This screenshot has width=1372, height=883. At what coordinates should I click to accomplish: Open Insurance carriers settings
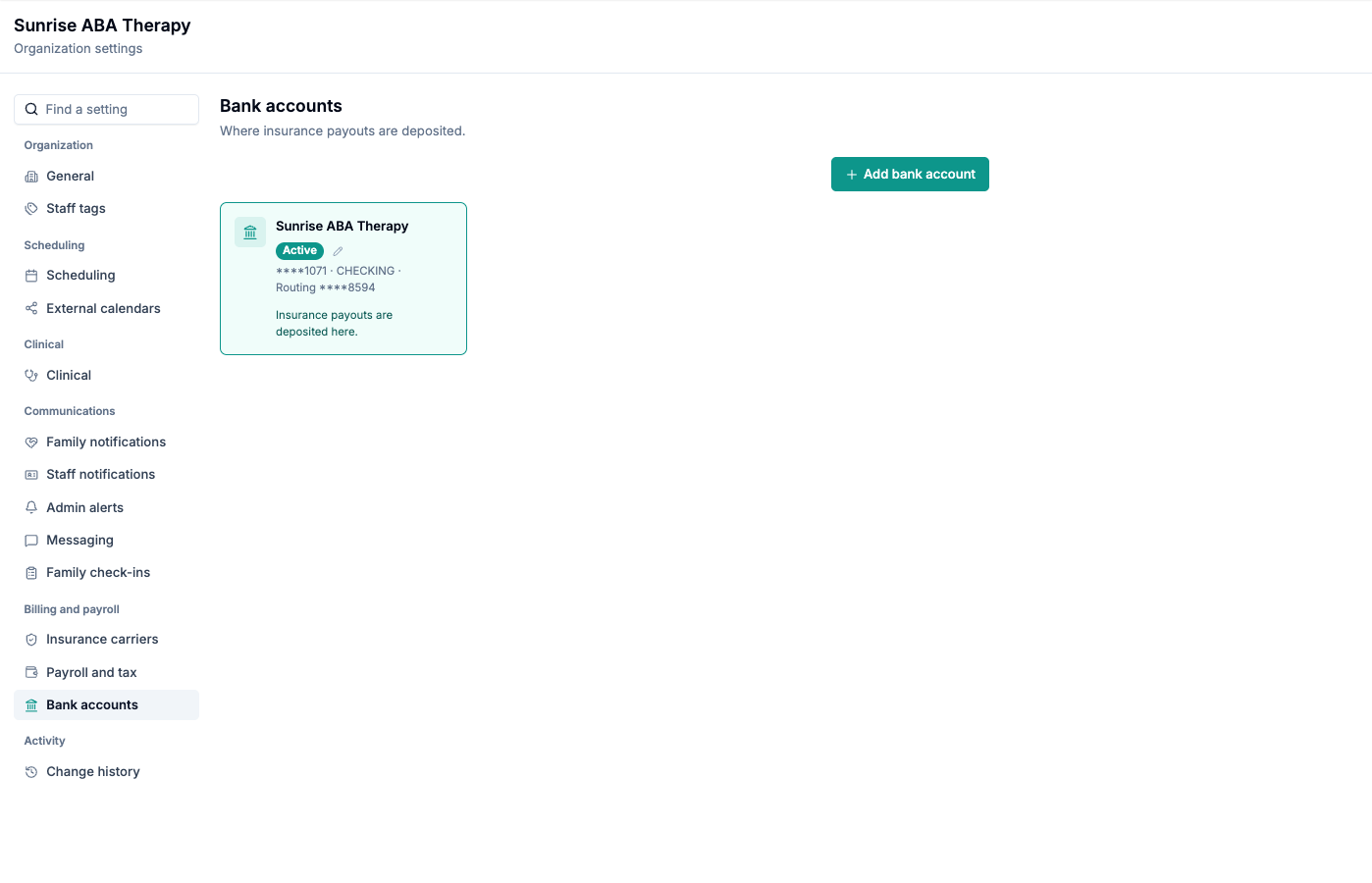click(106, 640)
